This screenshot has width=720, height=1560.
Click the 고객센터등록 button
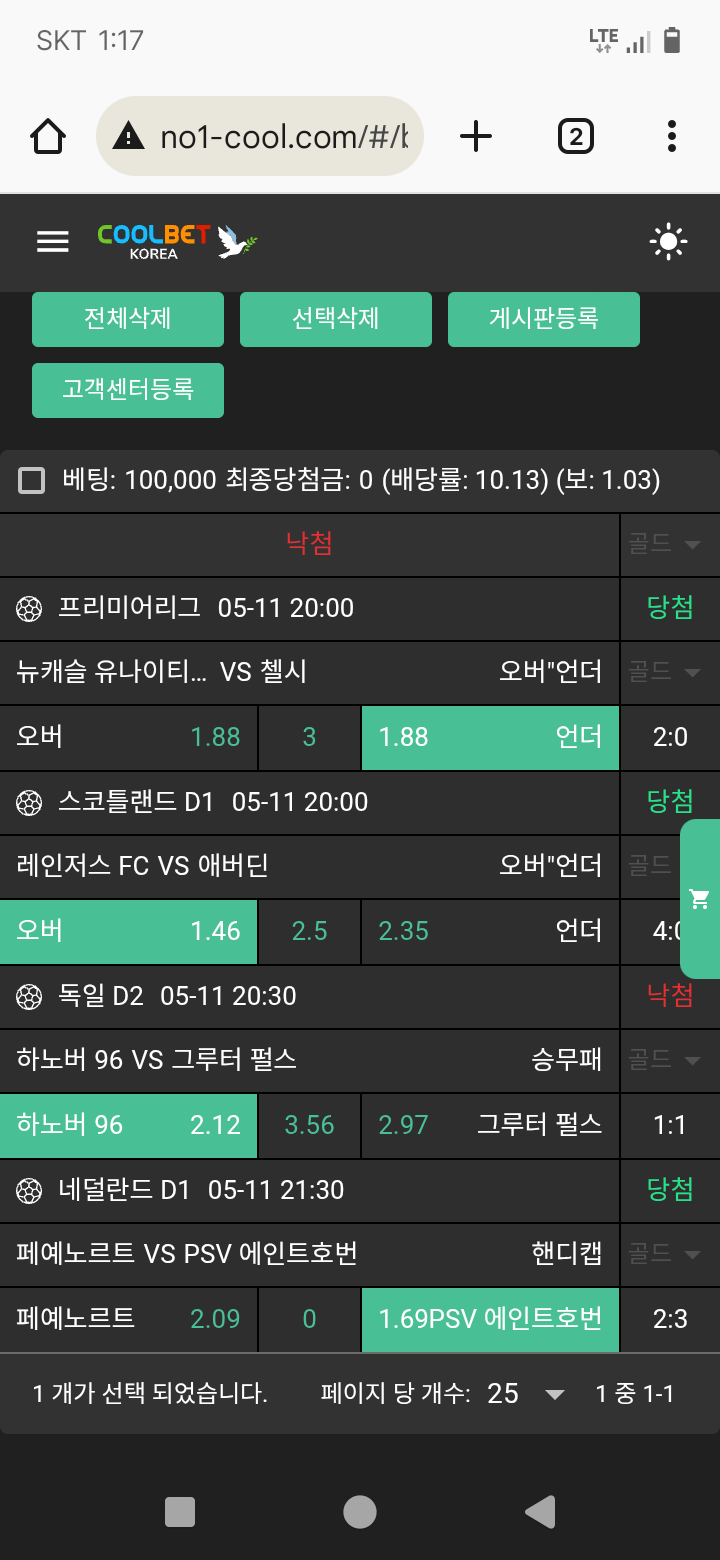pos(128,390)
